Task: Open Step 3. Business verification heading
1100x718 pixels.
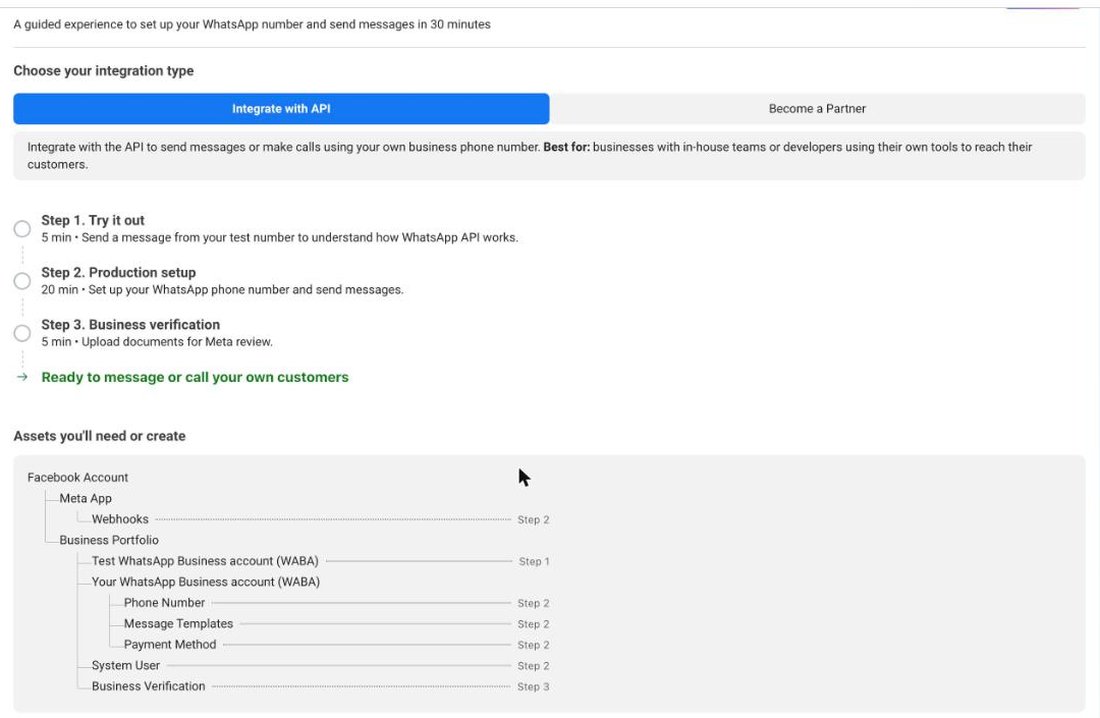Action: pos(130,324)
